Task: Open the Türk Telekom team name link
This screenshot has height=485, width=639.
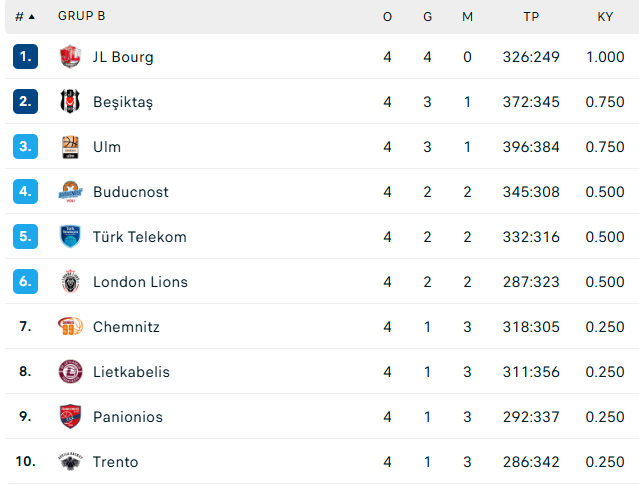Action: (139, 237)
